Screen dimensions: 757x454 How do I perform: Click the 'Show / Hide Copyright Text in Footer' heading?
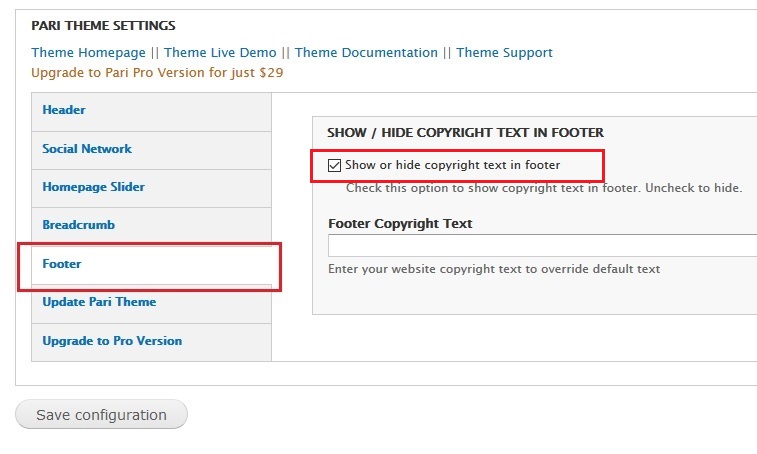tap(465, 132)
